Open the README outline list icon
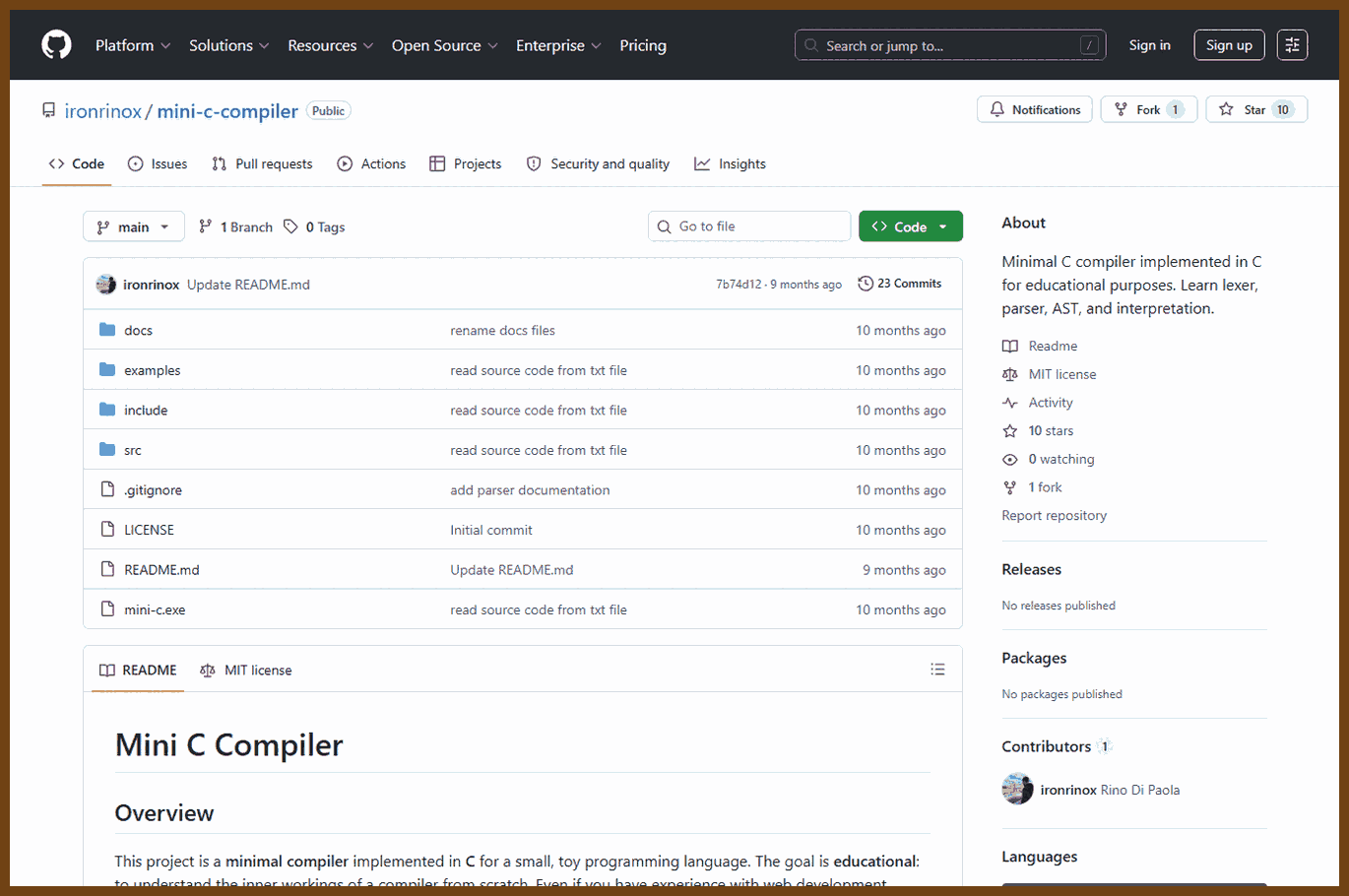This screenshot has width=1349, height=896. [937, 670]
